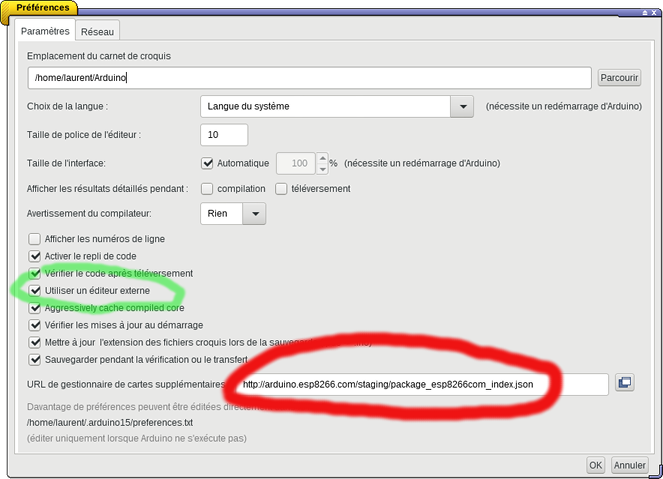Disable Vérifier les mises à jour au démarrage

click(35, 325)
